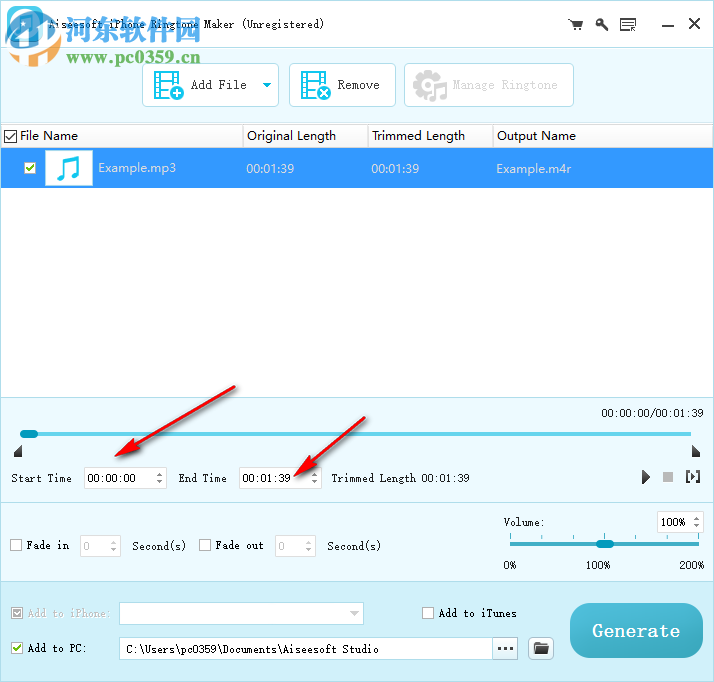Click the Generate button
The image size is (714, 682).
(636, 631)
